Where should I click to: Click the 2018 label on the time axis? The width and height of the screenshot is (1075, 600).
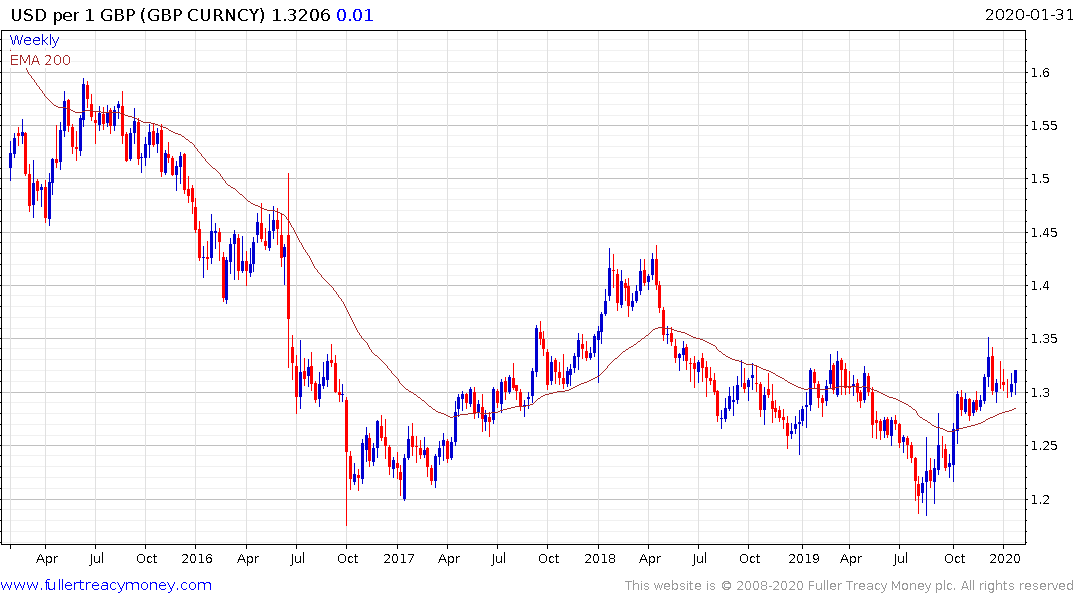(x=600, y=558)
